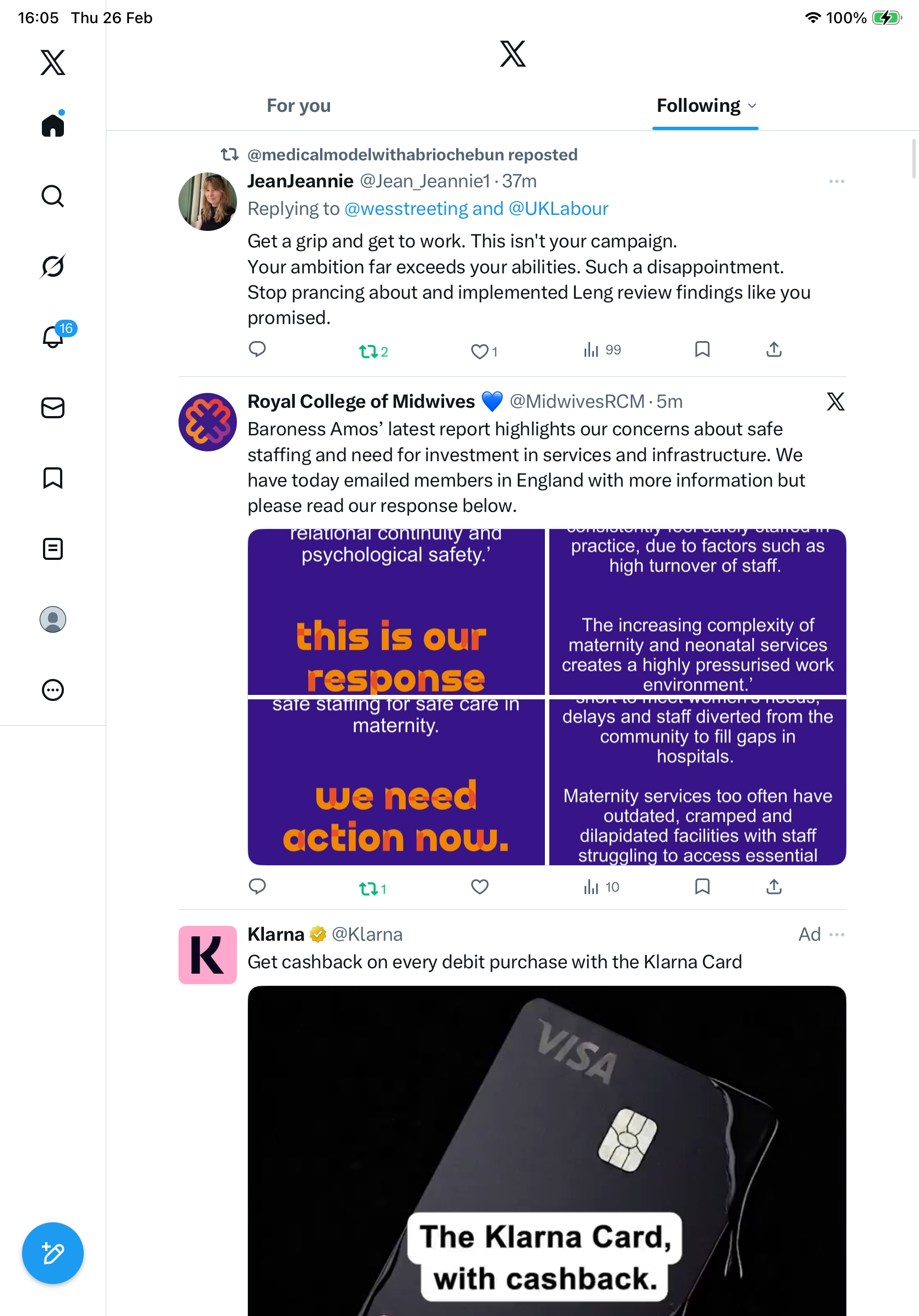Open Search from the sidebar
919x1316 pixels.
click(53, 196)
